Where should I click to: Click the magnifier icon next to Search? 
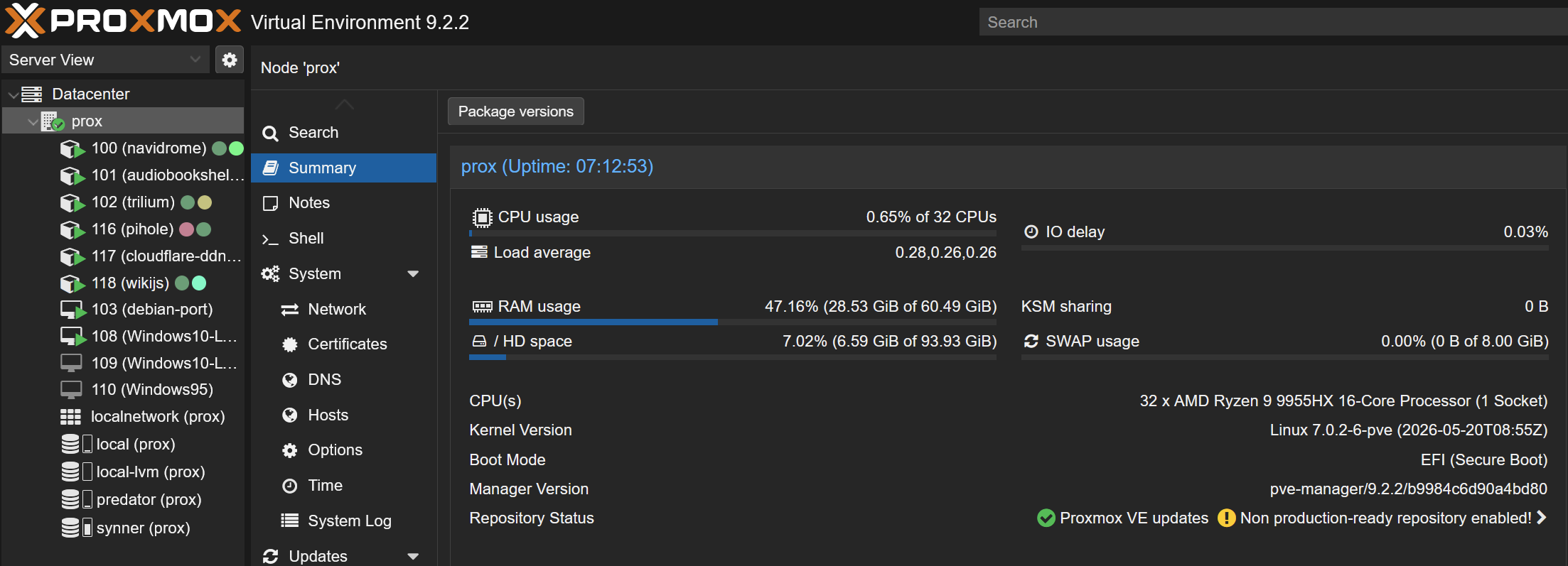pyautogui.click(x=270, y=133)
